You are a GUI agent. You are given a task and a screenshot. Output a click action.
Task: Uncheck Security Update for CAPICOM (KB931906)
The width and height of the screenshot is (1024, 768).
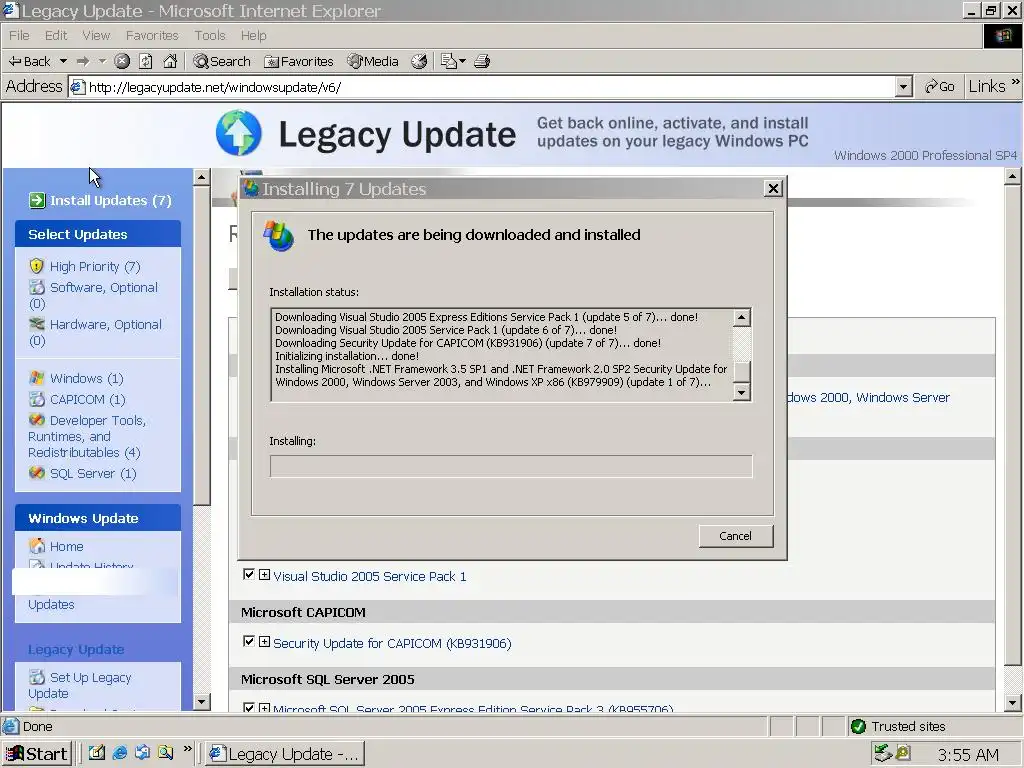point(248,642)
